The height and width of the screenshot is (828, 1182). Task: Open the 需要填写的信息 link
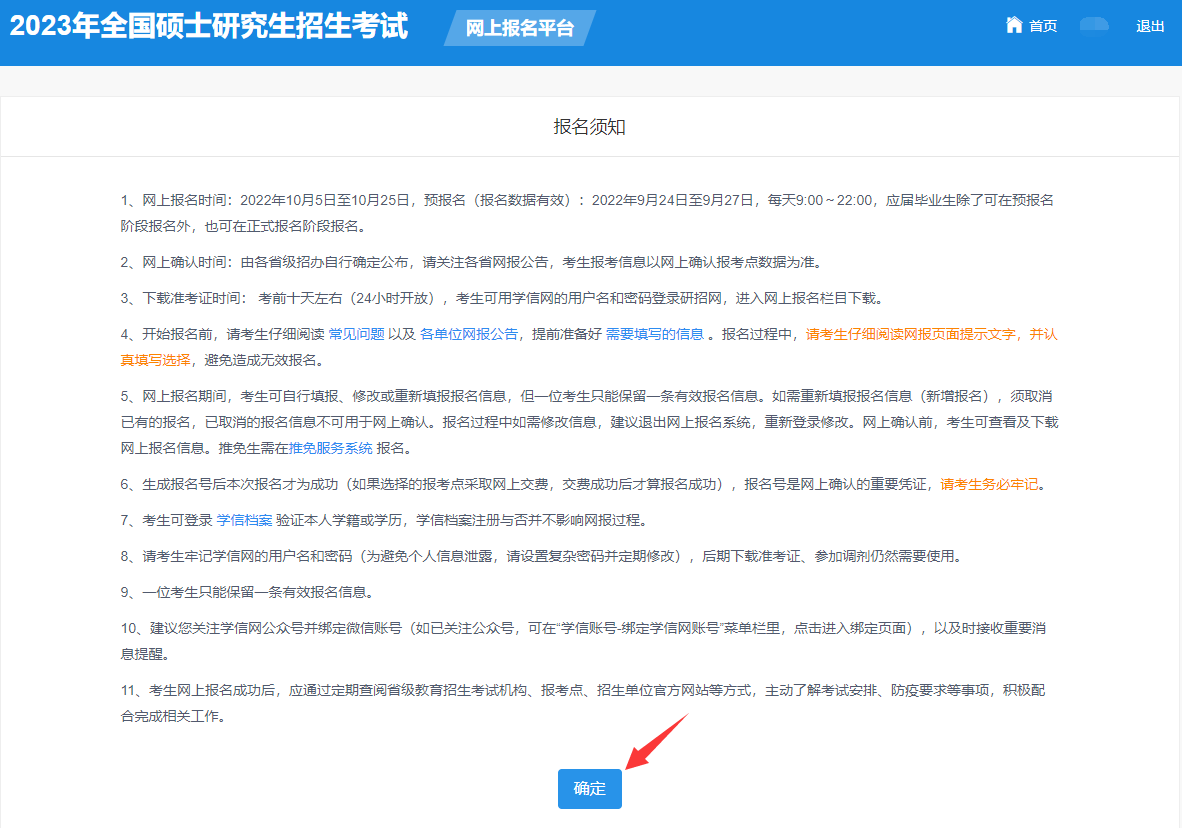(654, 334)
